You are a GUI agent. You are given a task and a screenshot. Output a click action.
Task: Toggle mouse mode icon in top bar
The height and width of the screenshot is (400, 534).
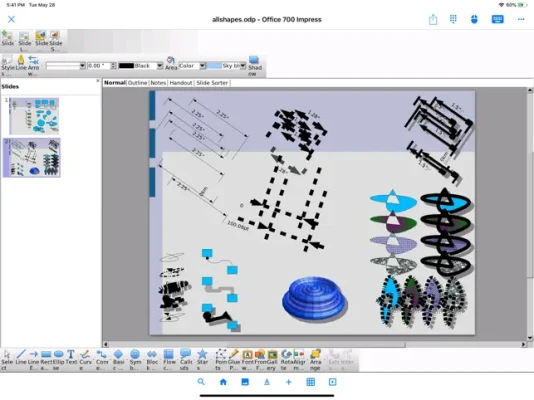[x=474, y=19]
